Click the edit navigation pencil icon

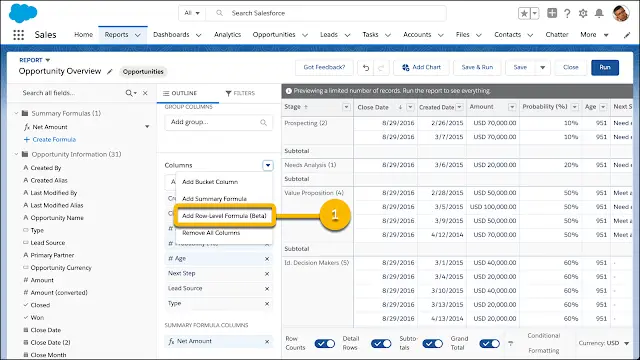pyautogui.click(x=627, y=35)
